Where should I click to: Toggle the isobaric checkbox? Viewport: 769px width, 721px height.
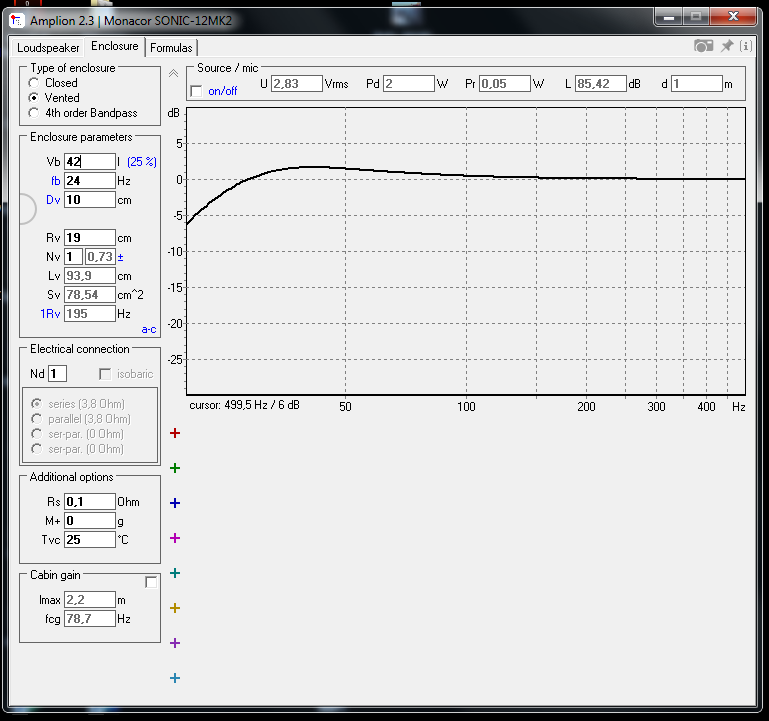click(105, 374)
